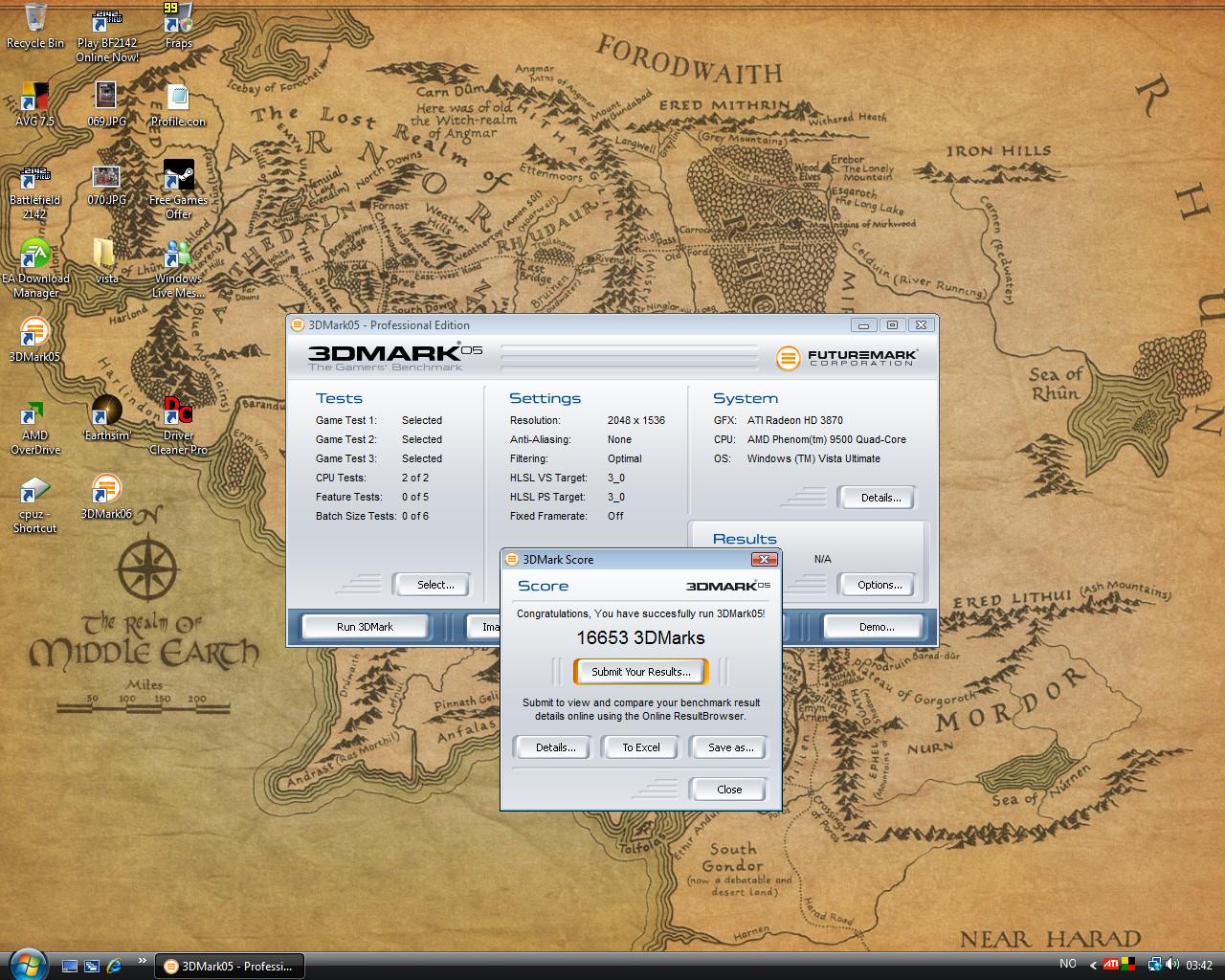Screen dimensions: 1225x980
Task: Click the network tray icon
Action: [x=1155, y=965]
